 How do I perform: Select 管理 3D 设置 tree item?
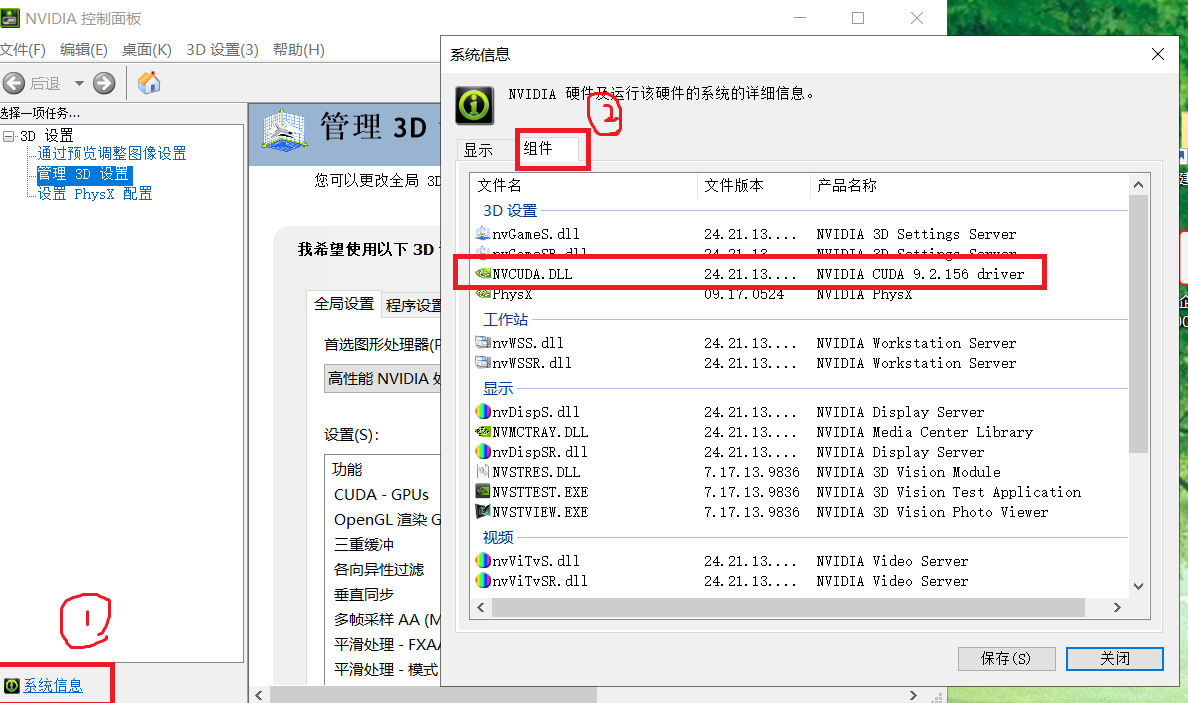pyautogui.click(x=83, y=174)
